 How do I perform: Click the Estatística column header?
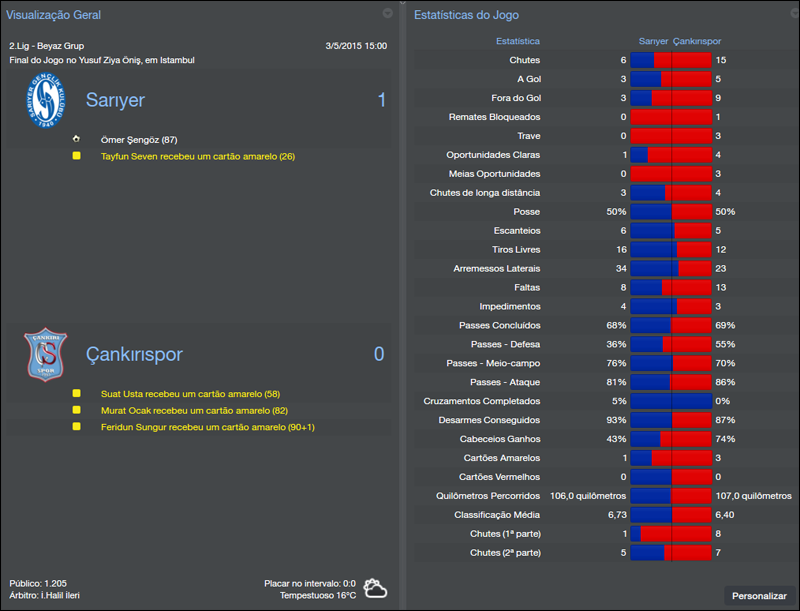(518, 41)
